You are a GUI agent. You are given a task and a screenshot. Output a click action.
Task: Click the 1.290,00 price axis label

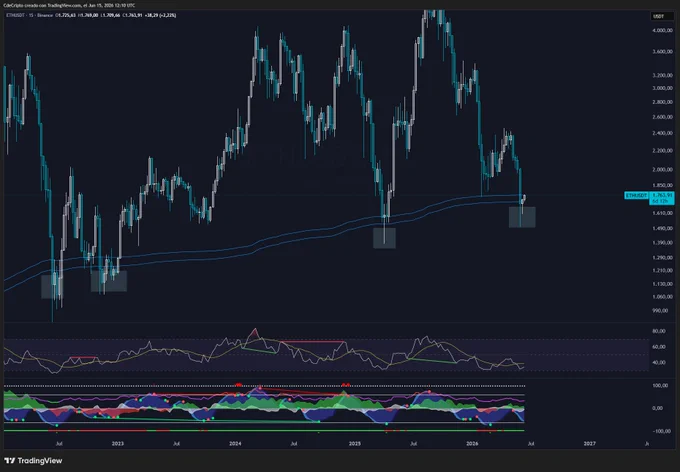(662, 258)
